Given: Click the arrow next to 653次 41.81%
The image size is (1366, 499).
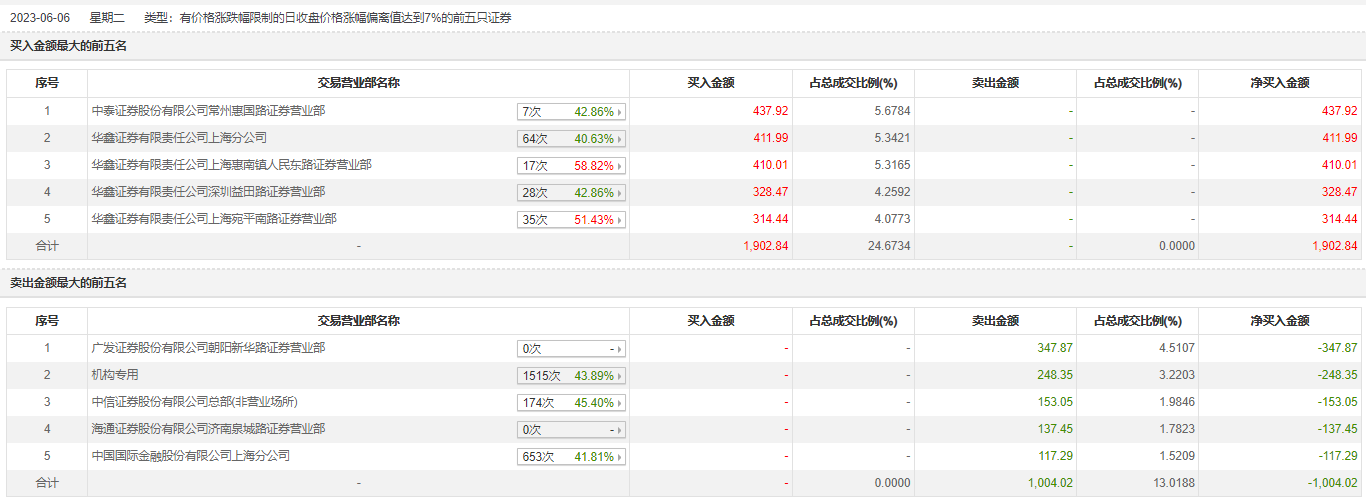Looking at the screenshot, I should (620, 457).
